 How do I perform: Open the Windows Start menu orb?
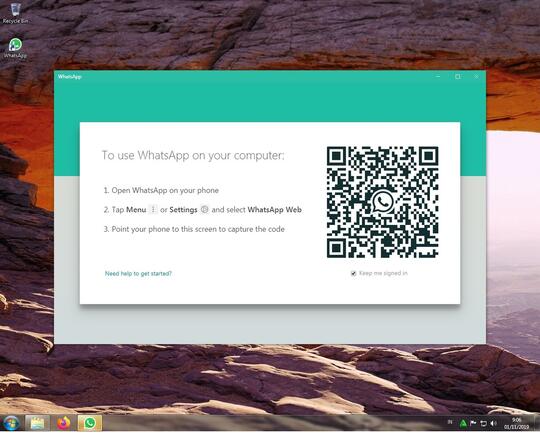(11, 423)
